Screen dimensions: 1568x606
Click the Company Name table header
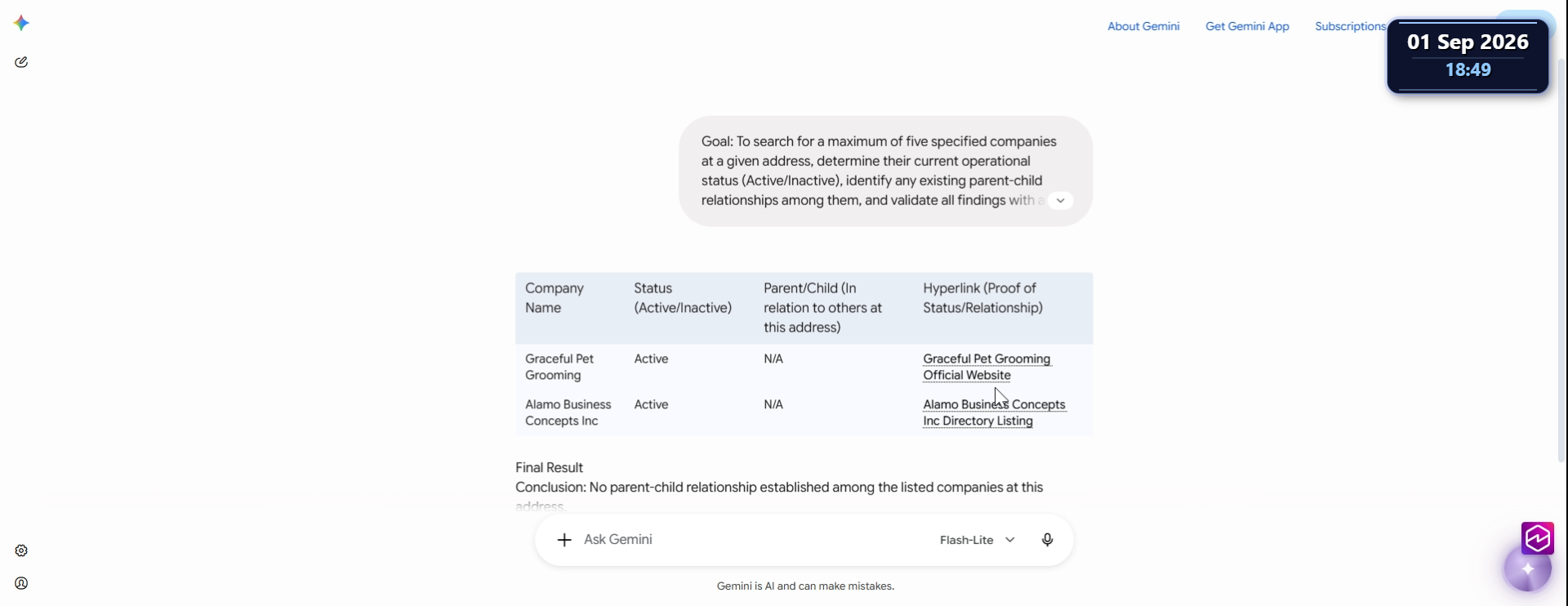(555, 298)
